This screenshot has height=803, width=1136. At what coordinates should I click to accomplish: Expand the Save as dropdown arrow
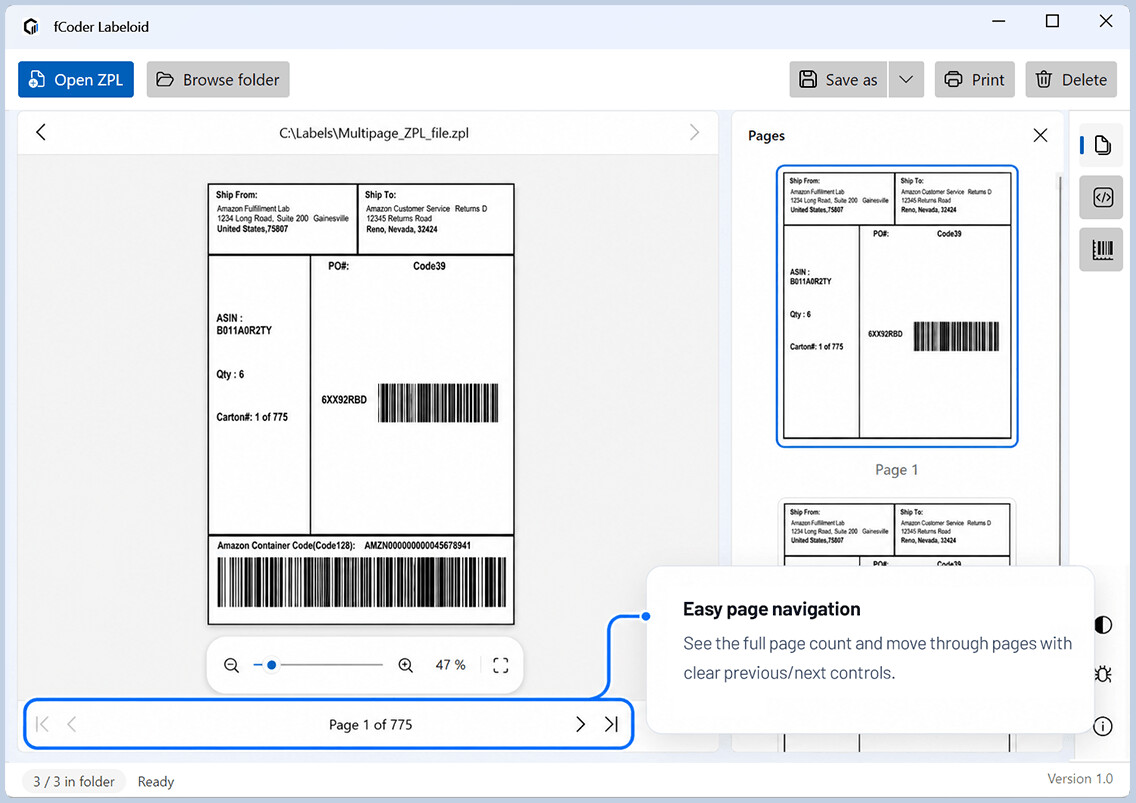pos(906,80)
